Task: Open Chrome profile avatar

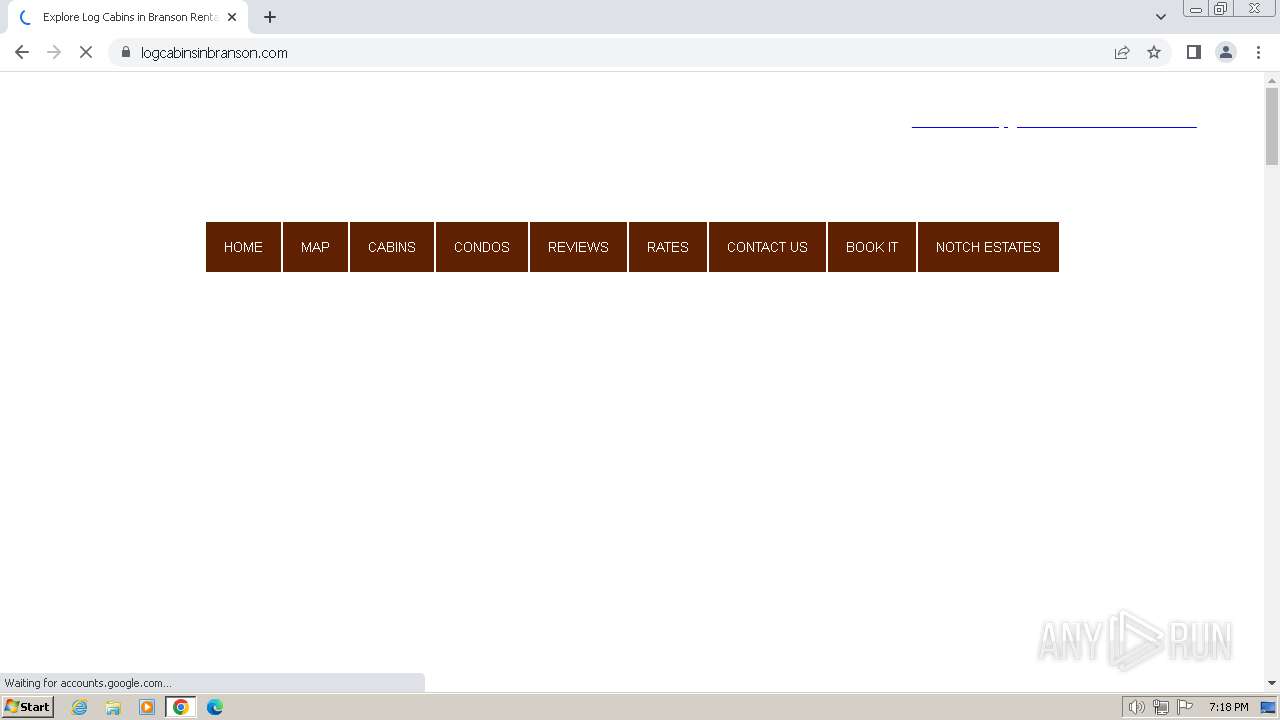Action: (1226, 52)
